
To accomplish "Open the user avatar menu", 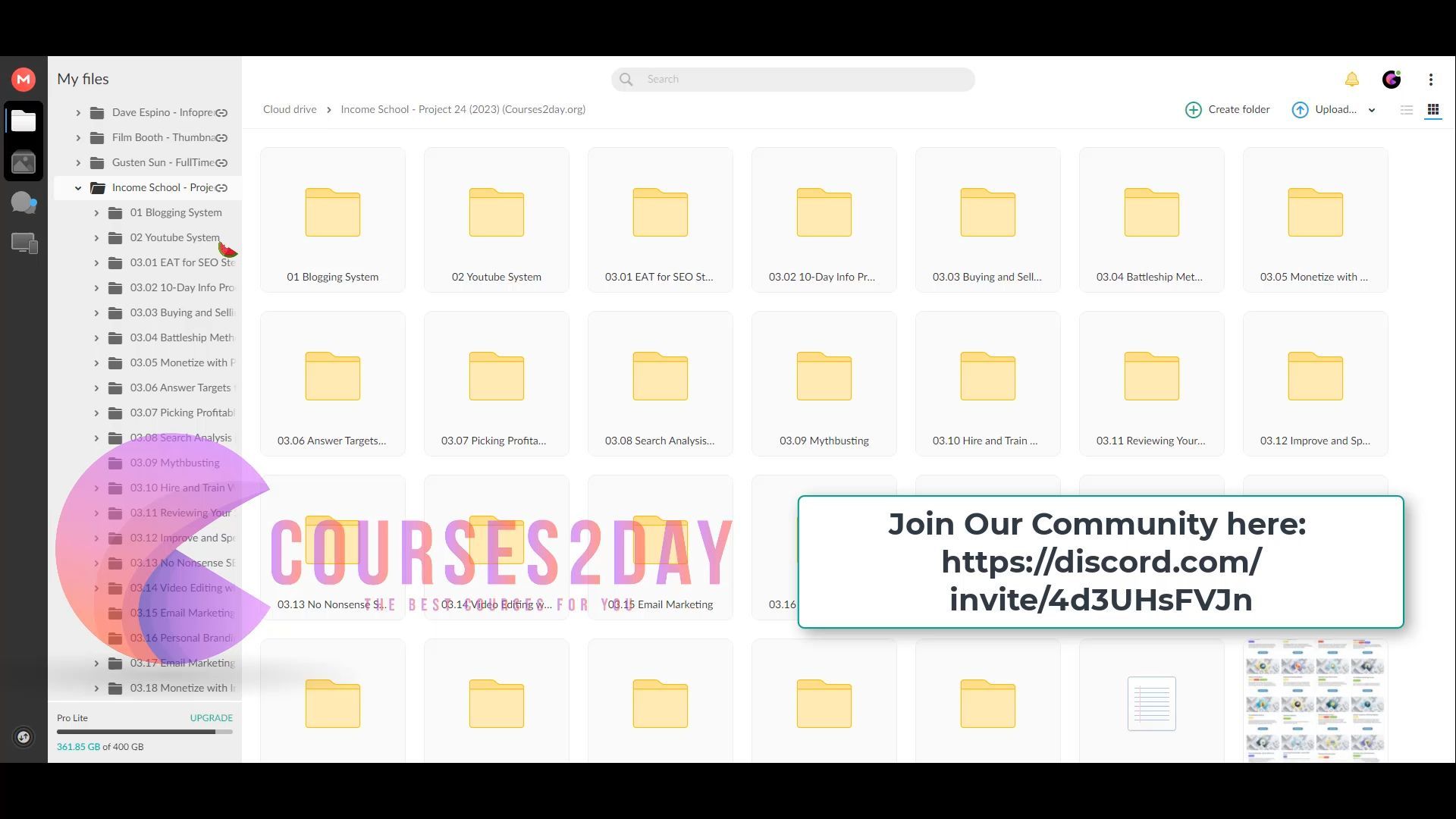I will pyautogui.click(x=1391, y=79).
